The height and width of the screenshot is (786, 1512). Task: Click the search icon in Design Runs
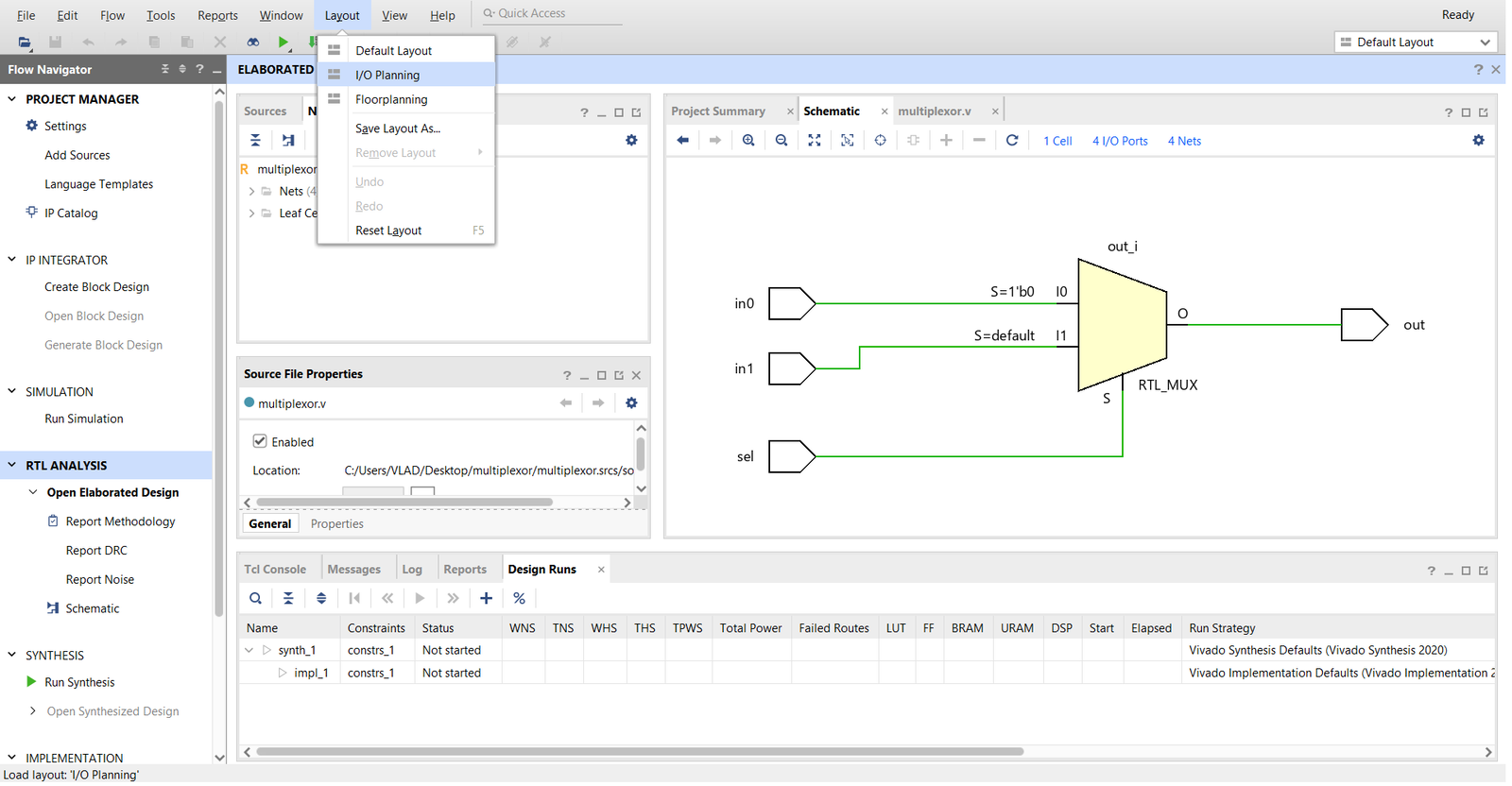click(255, 599)
